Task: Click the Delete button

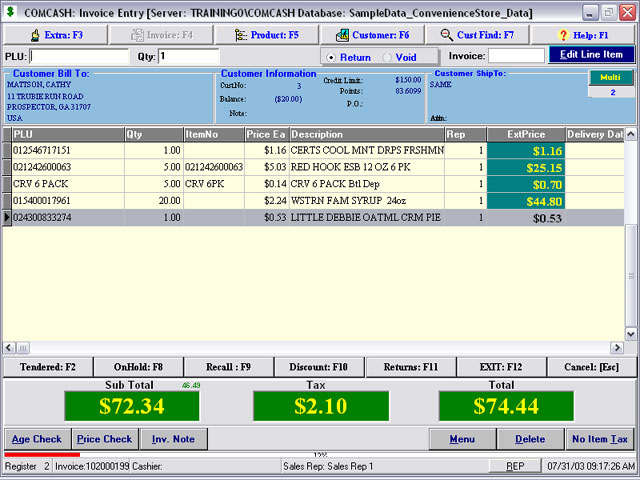Action: click(530, 439)
